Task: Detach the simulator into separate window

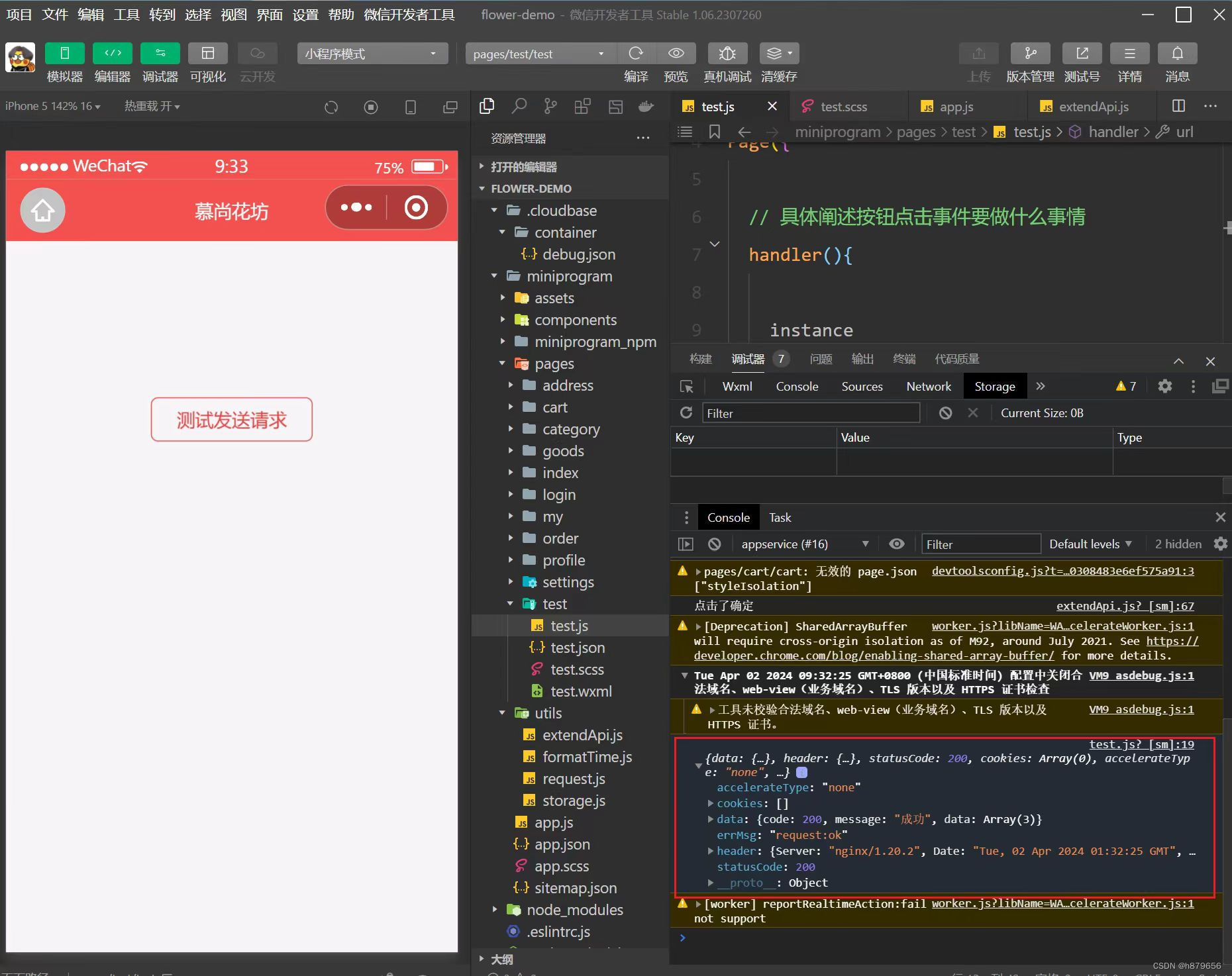Action: [450, 107]
